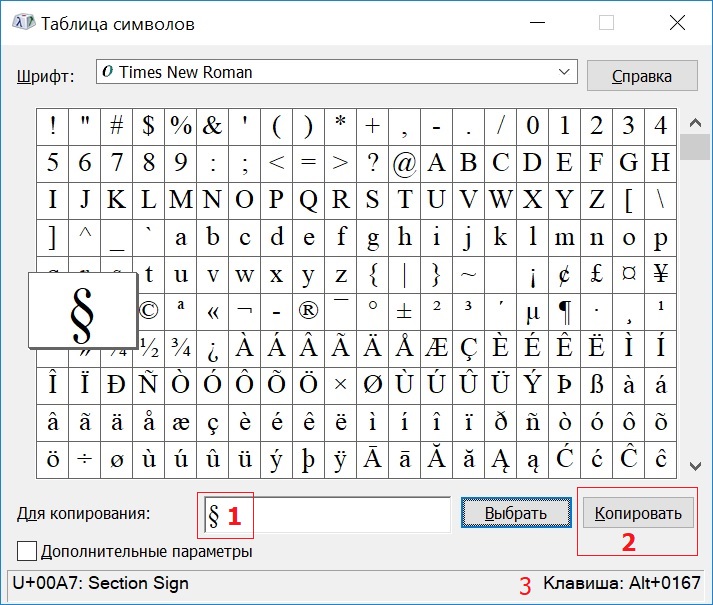Screen dimensions: 713x605
Task: Click status text Клавиша: Alt+0167
Action: [622, 583]
